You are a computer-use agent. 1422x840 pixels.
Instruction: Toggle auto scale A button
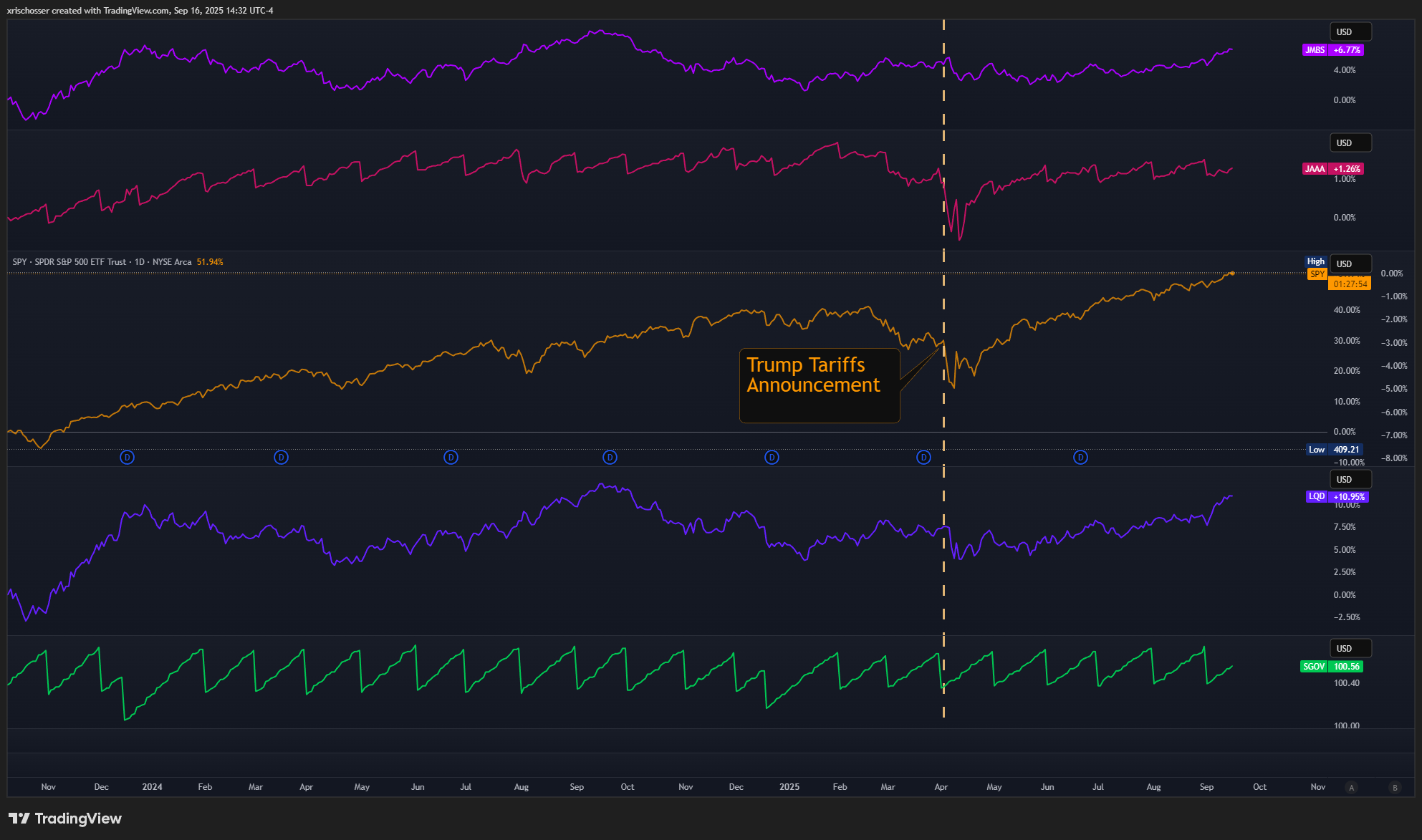pos(1352,787)
